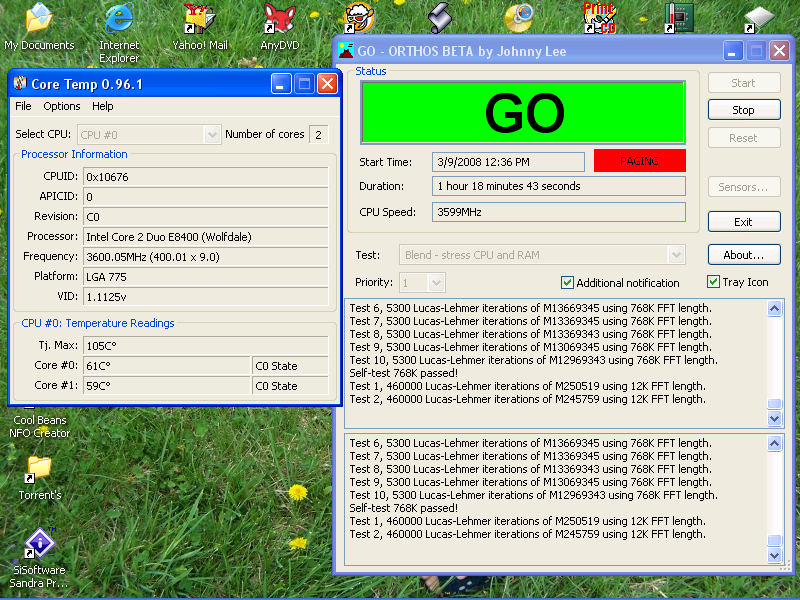Viewport: 800px width, 600px height.
Task: Open the About... dialog in ORTHOS
Action: (x=744, y=255)
